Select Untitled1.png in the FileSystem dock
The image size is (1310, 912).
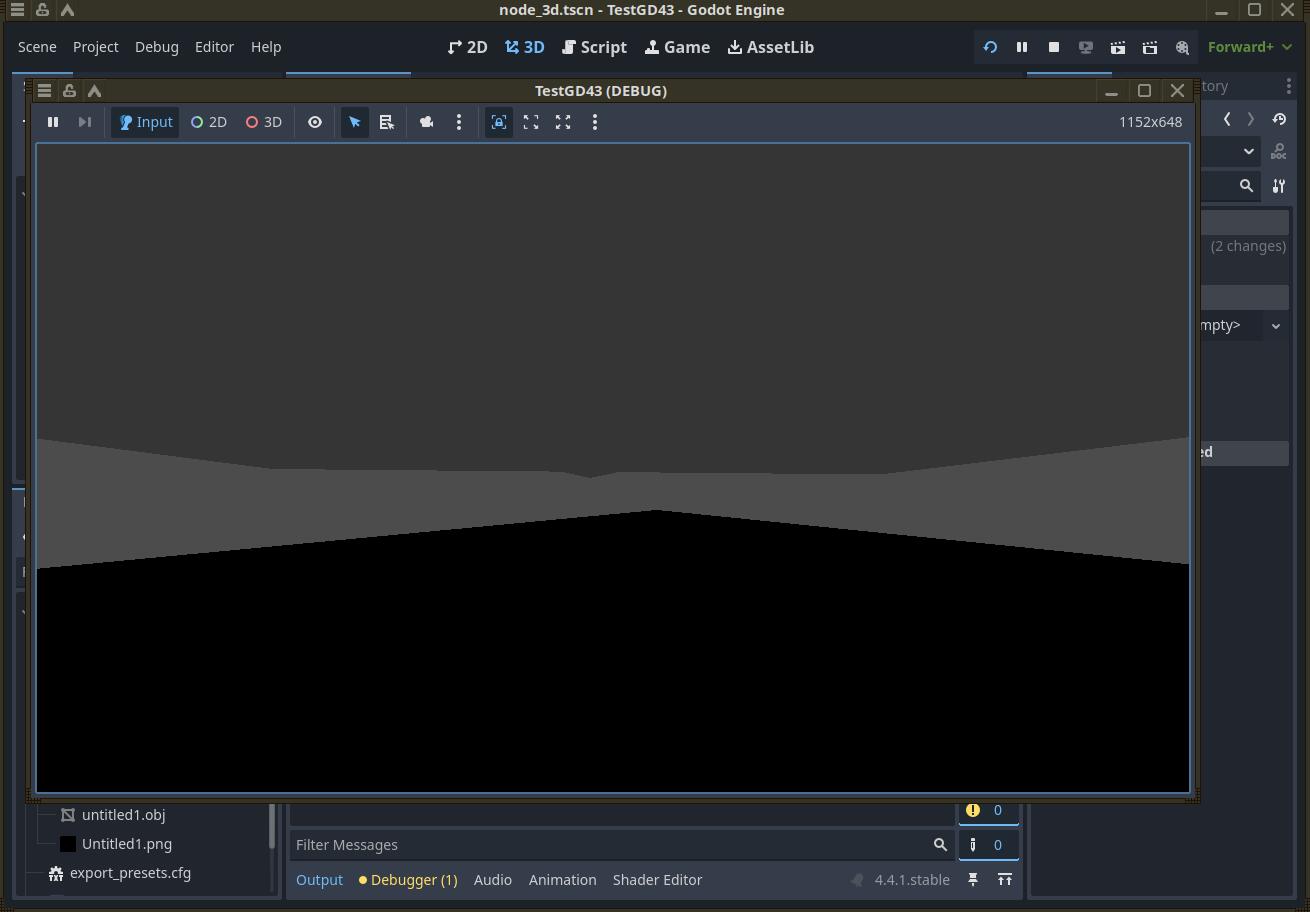point(127,844)
